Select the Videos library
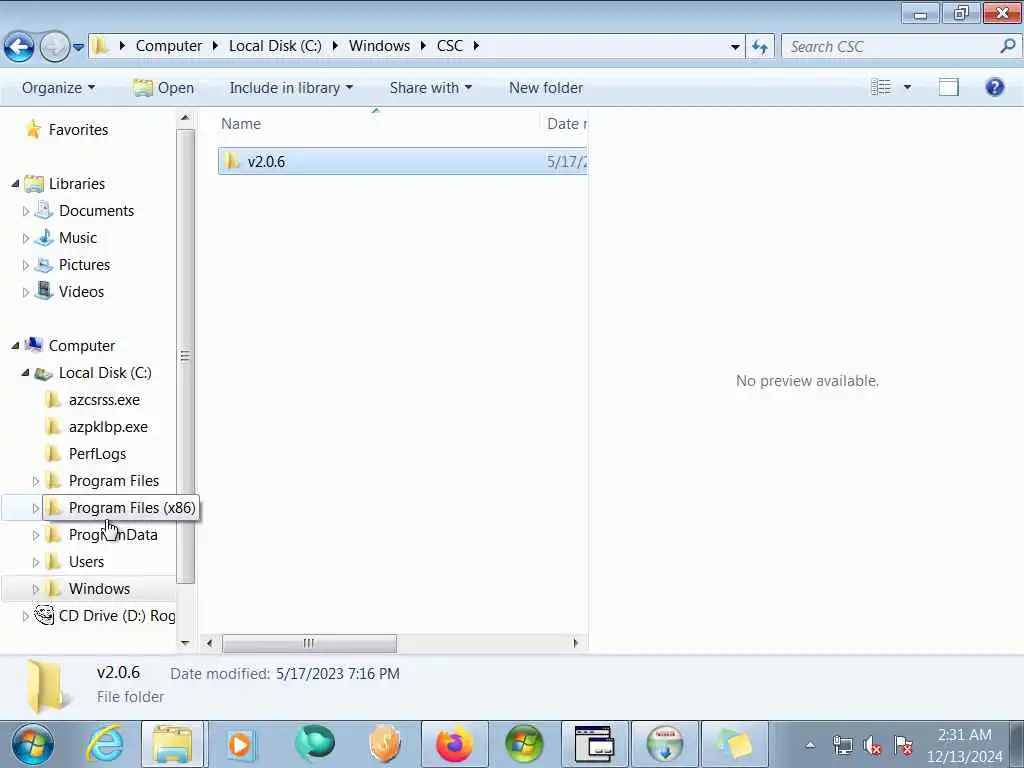The height and width of the screenshot is (768, 1024). (81, 291)
